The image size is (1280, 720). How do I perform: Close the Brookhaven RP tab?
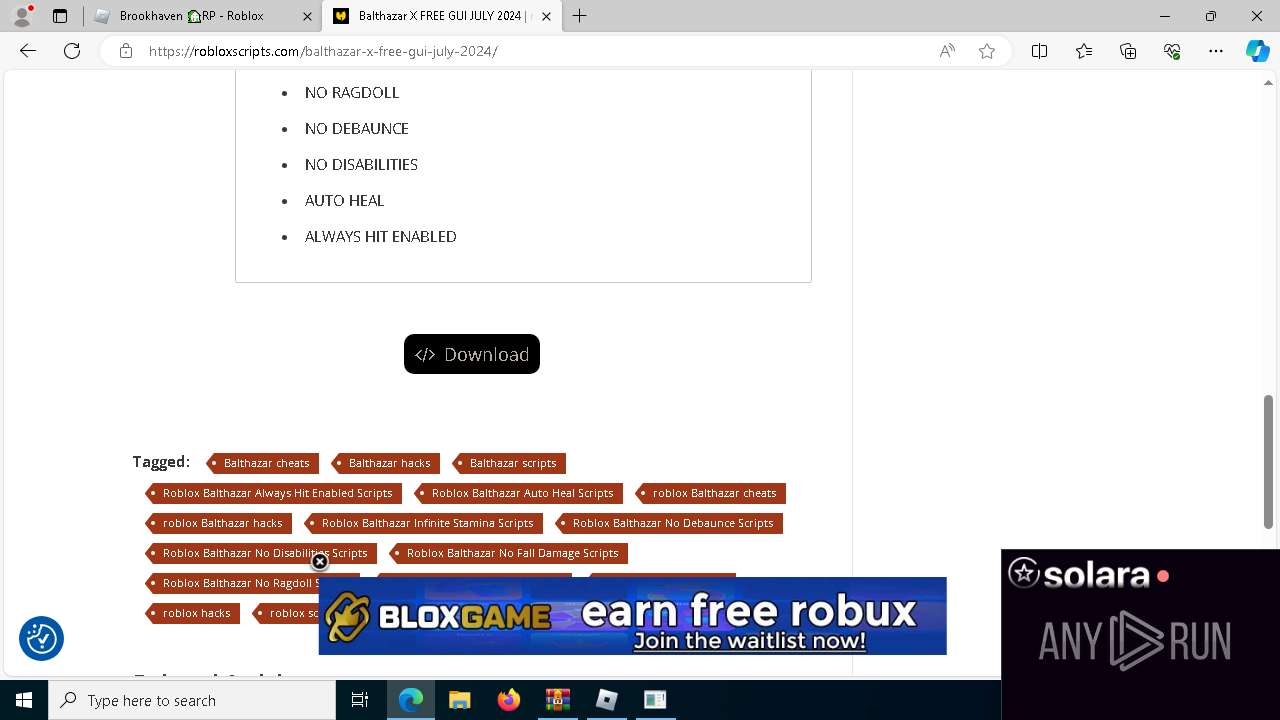coord(306,16)
